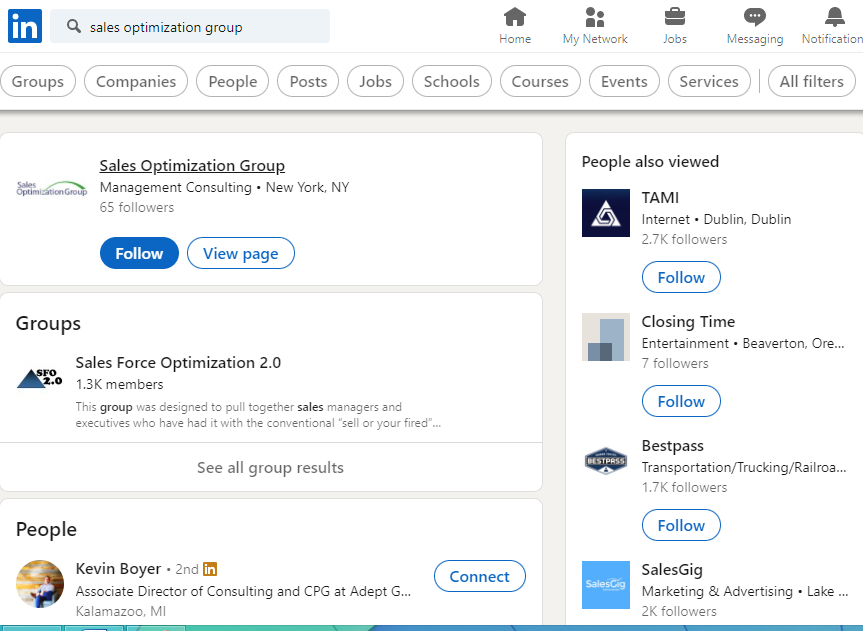Open the All filters button
Viewport: 863px width, 631px height.
coord(811,81)
